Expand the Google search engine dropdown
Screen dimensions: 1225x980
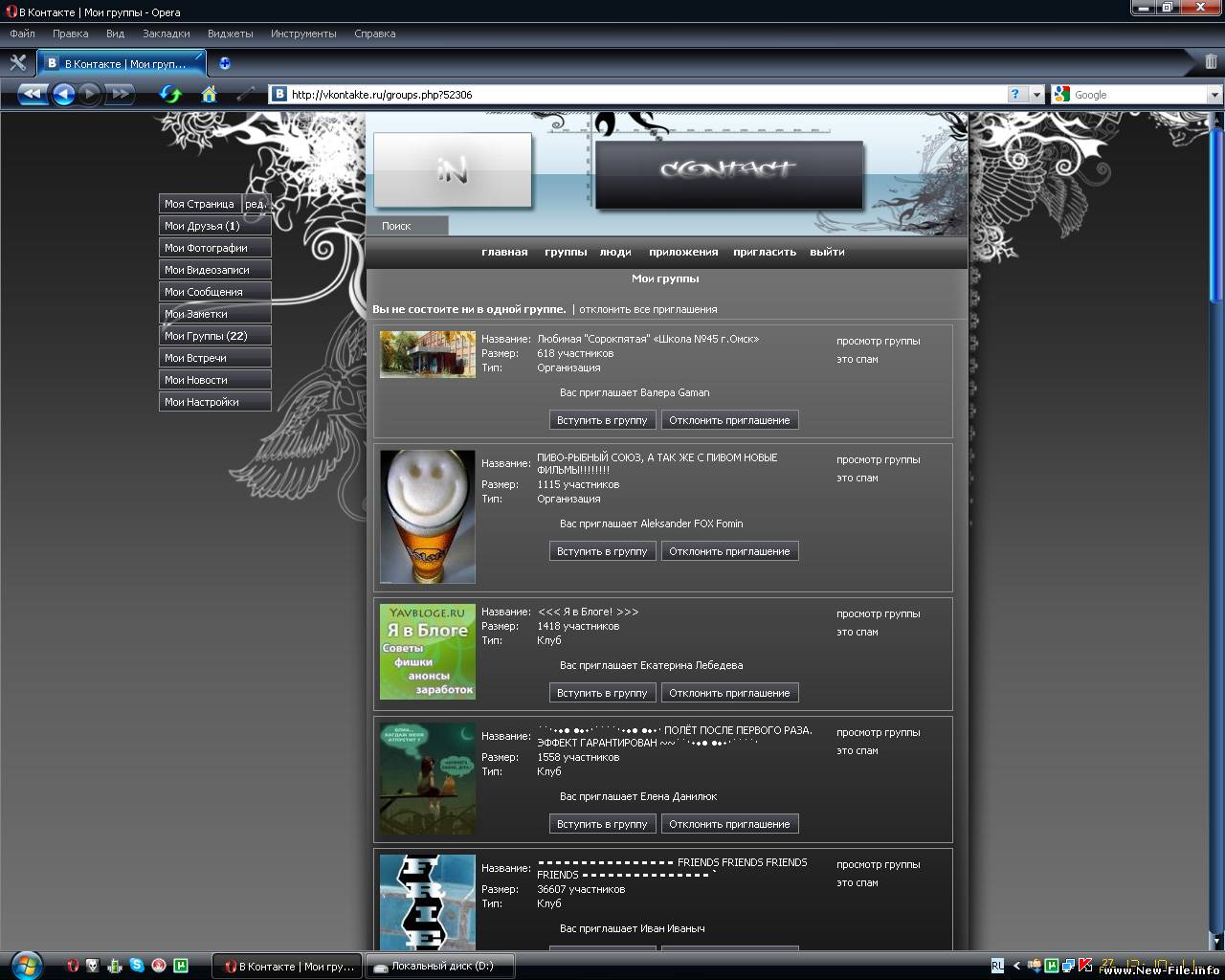(1214, 95)
